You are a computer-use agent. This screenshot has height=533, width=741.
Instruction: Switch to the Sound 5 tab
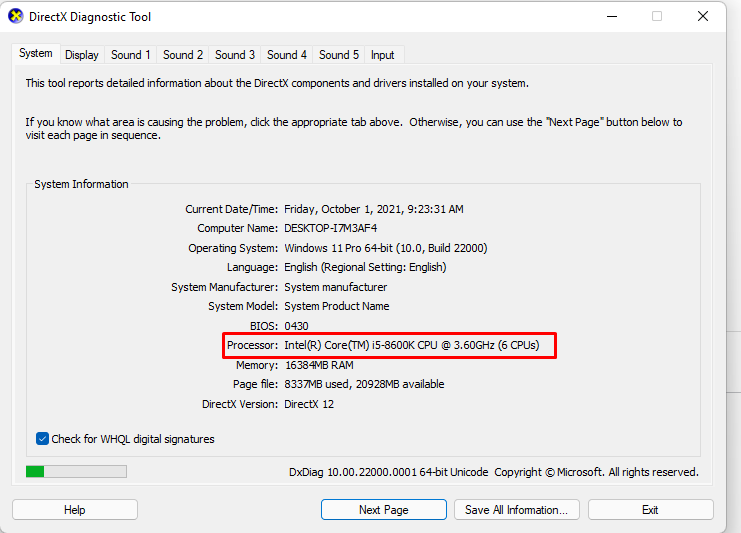339,55
